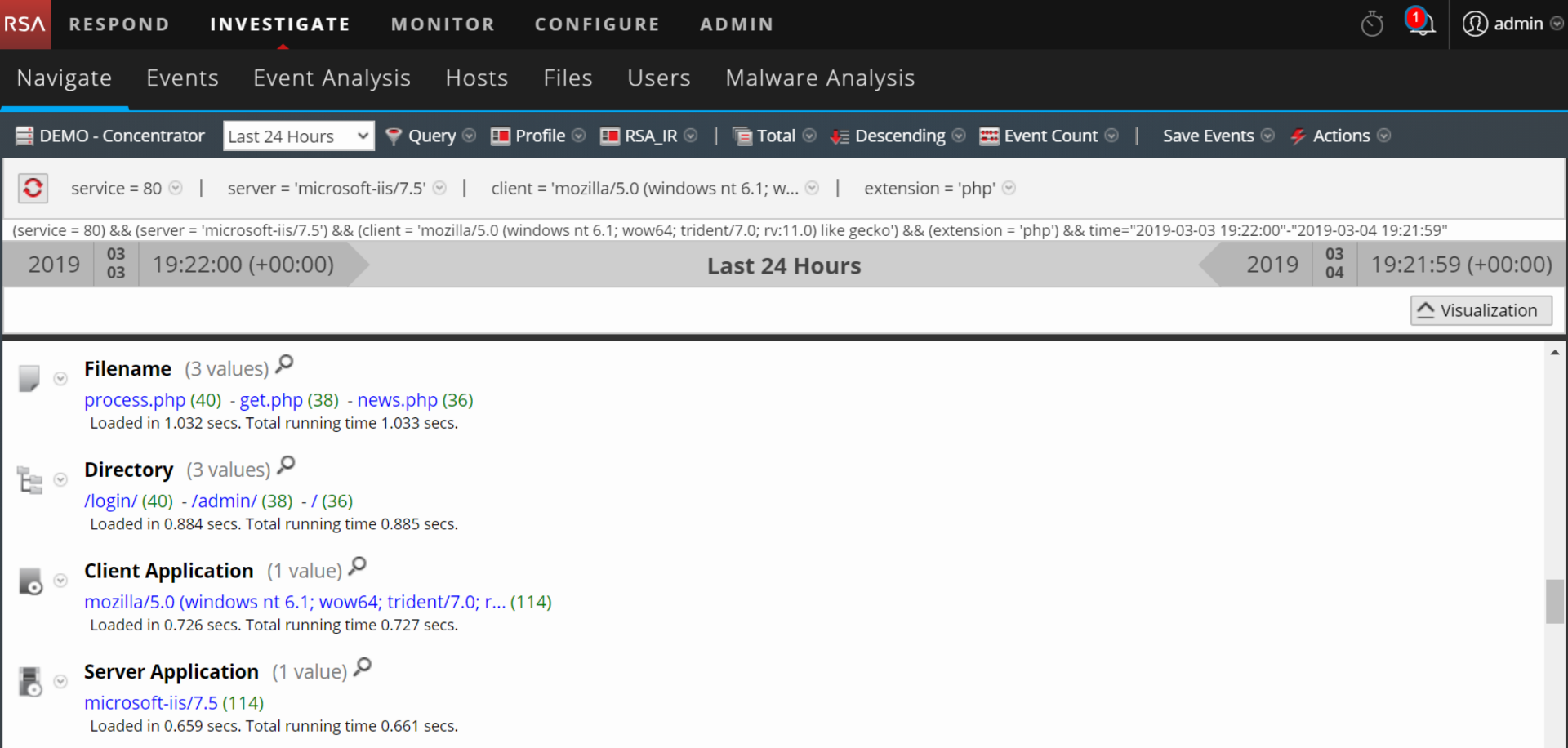Click the Directory tree icon
The height and width of the screenshot is (748, 1568).
coord(30,479)
